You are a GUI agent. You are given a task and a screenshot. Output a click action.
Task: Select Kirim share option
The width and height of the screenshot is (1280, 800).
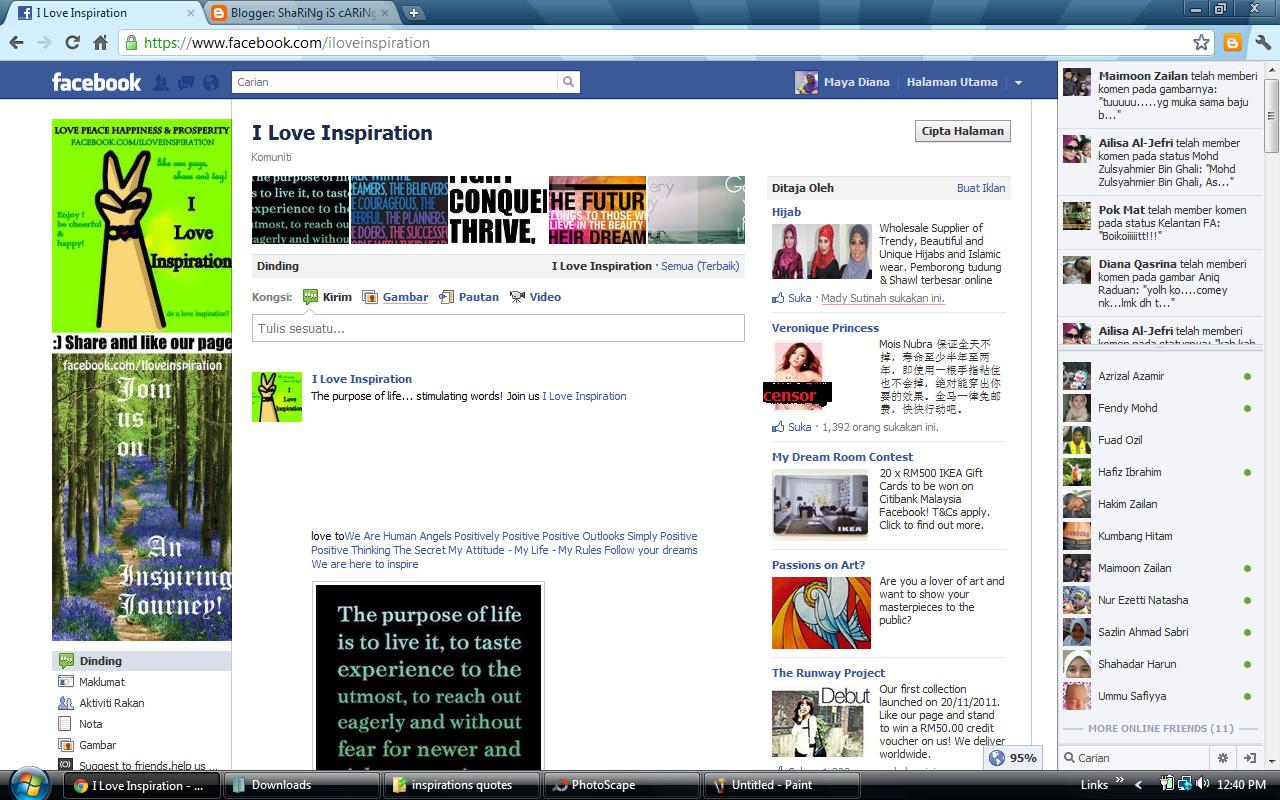point(327,297)
